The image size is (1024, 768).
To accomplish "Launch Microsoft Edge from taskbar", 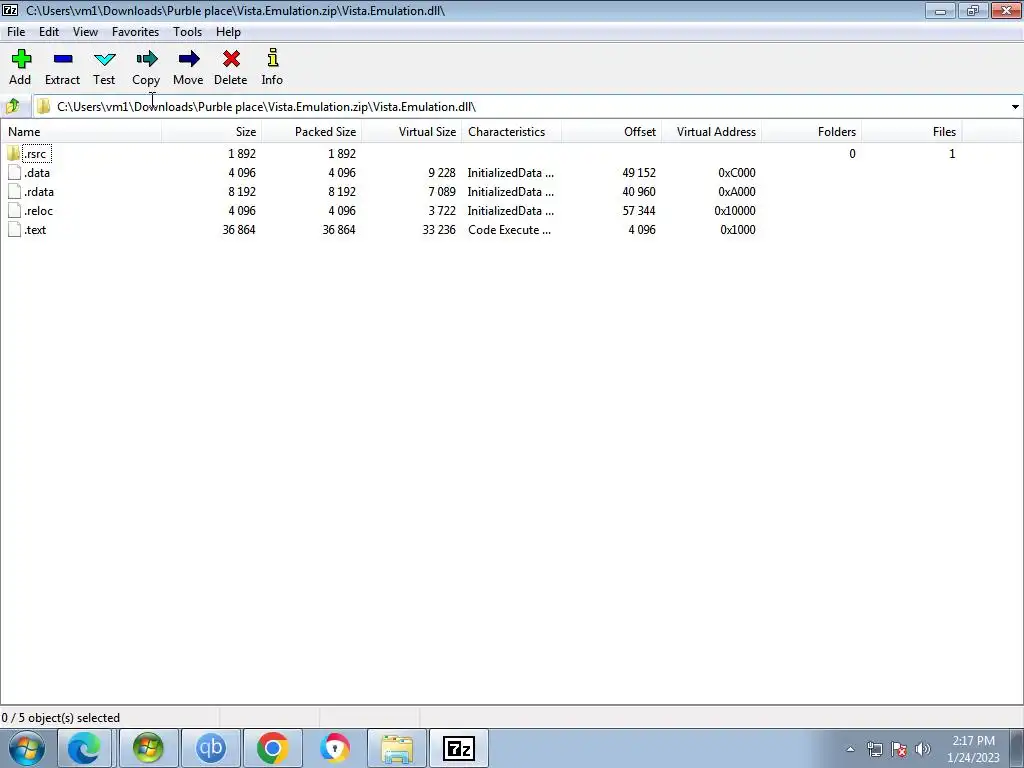I will [85, 748].
